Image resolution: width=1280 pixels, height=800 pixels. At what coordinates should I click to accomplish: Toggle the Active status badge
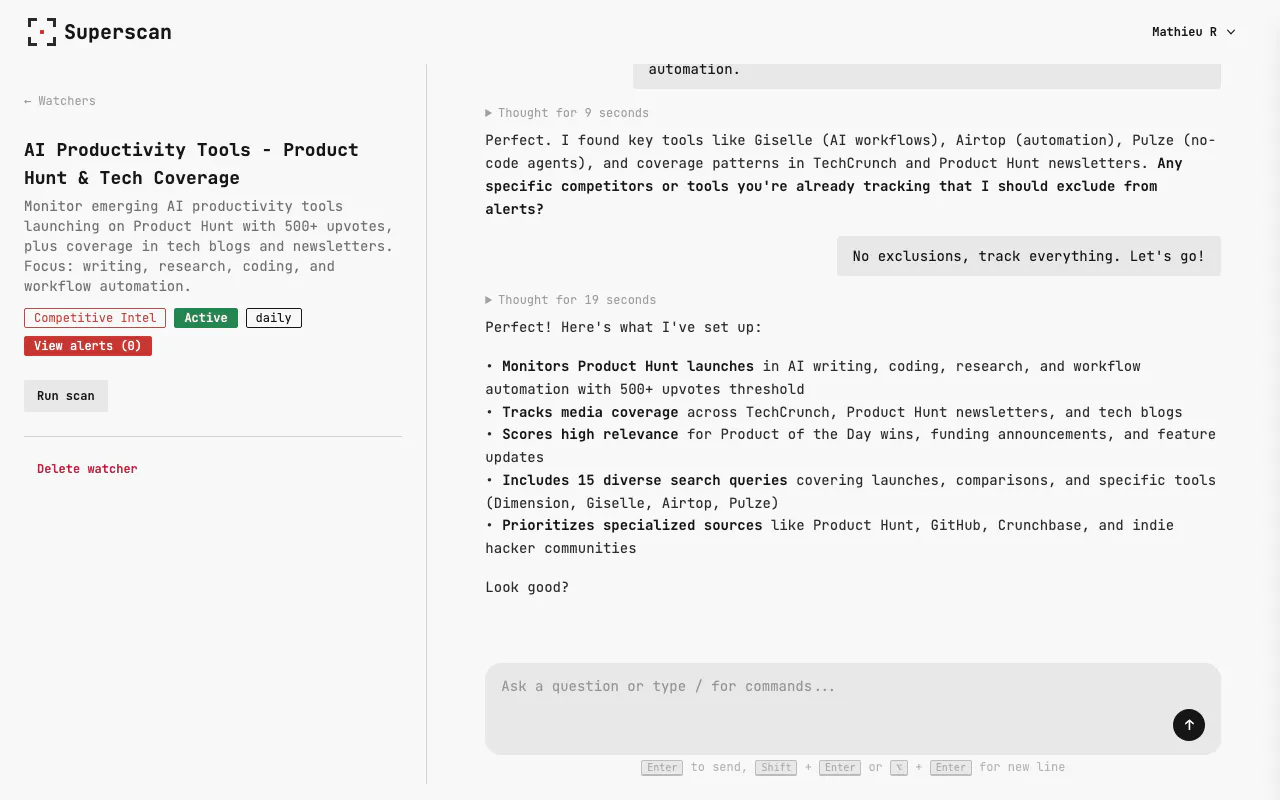[x=206, y=318]
